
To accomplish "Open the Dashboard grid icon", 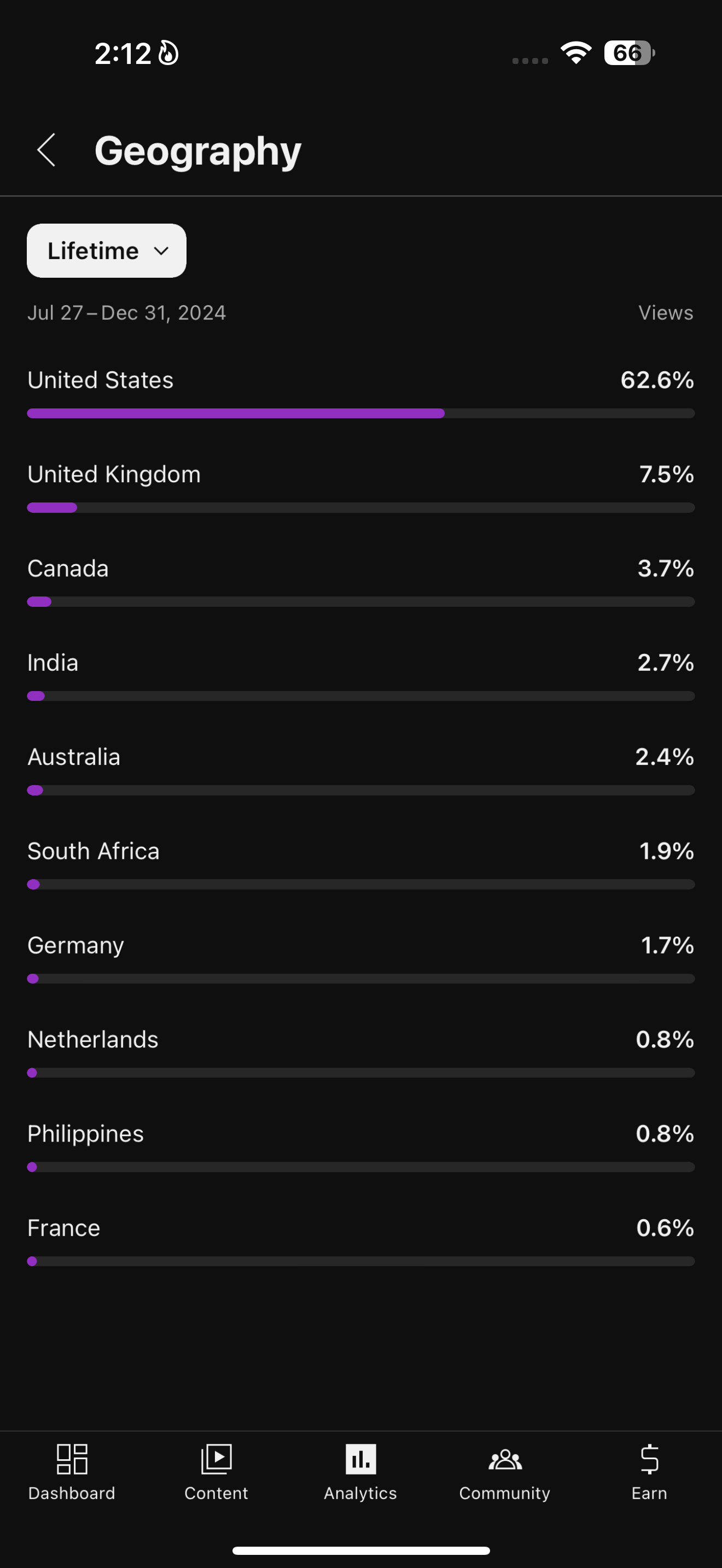I will point(72,1459).
